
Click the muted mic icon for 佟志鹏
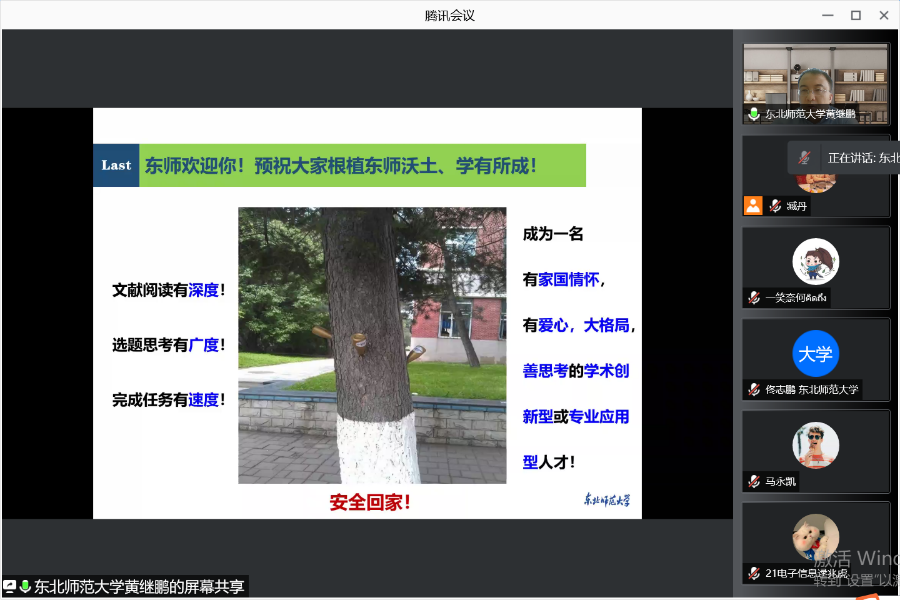pyautogui.click(x=753, y=390)
